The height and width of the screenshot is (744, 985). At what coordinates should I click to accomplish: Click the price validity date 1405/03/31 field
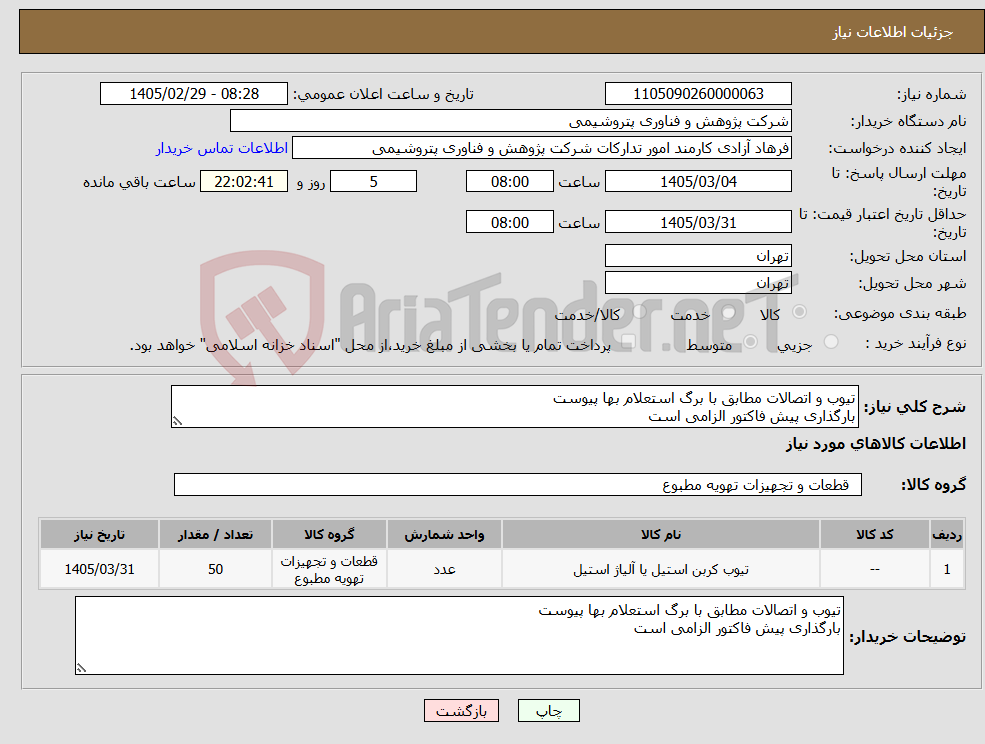click(x=698, y=222)
